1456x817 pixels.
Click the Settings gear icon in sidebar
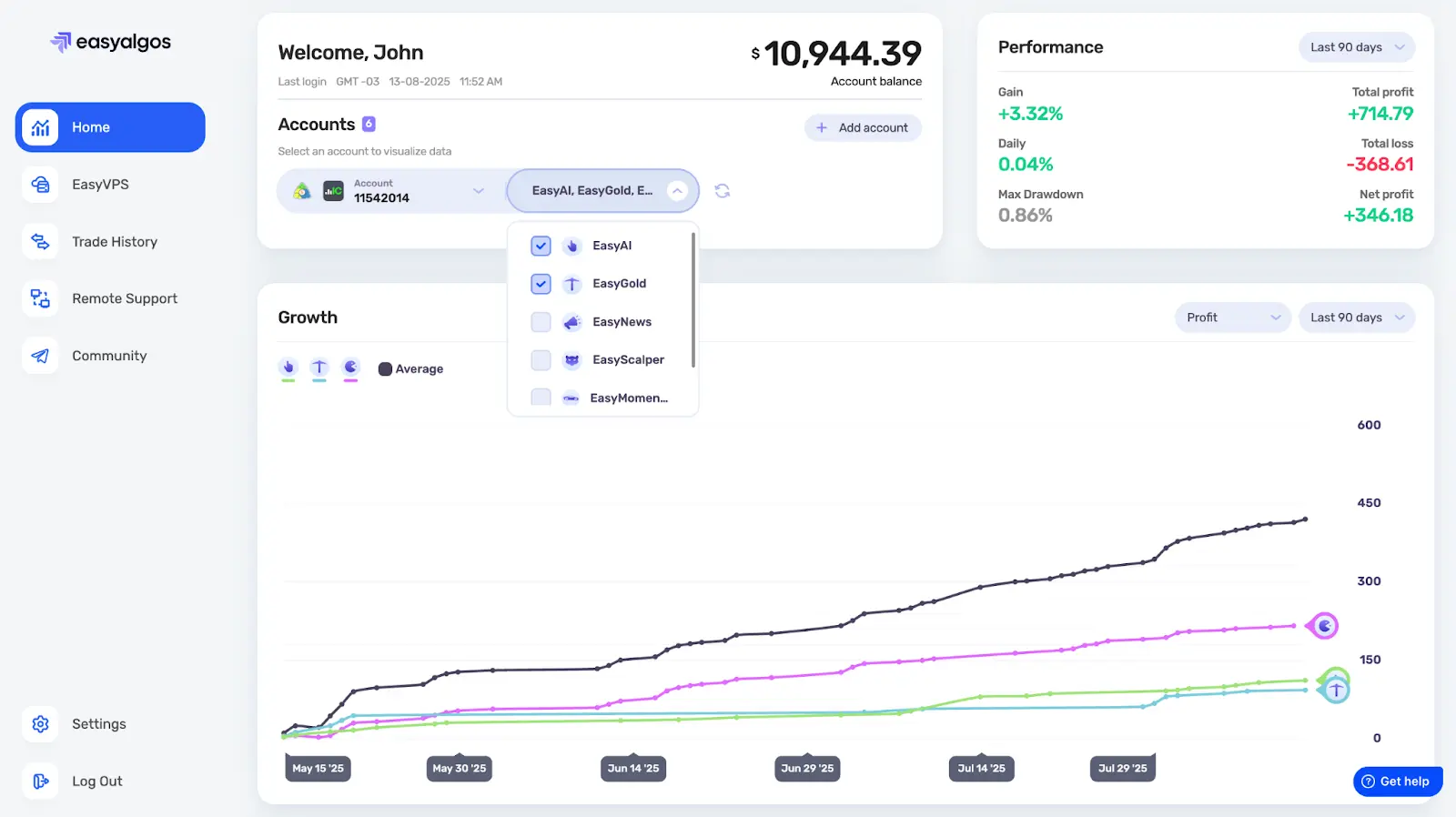pyautogui.click(x=40, y=724)
